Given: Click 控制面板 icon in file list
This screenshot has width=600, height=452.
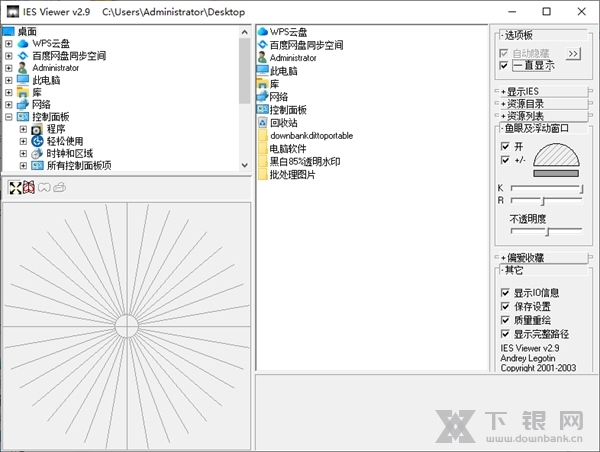Looking at the screenshot, I should coord(262,109).
